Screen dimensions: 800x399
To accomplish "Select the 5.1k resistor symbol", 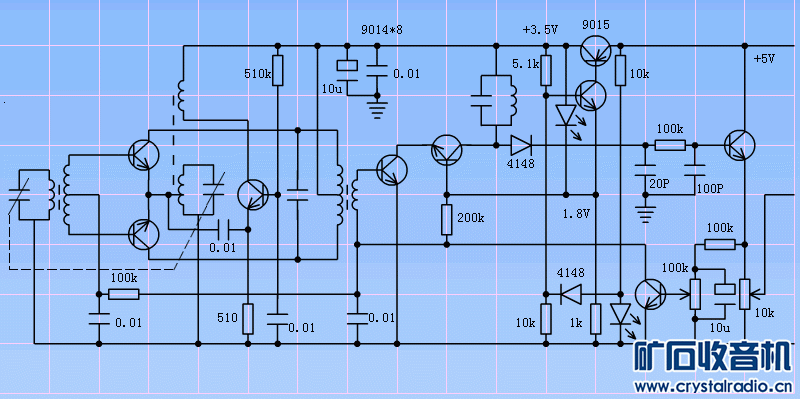I will click(545, 70).
